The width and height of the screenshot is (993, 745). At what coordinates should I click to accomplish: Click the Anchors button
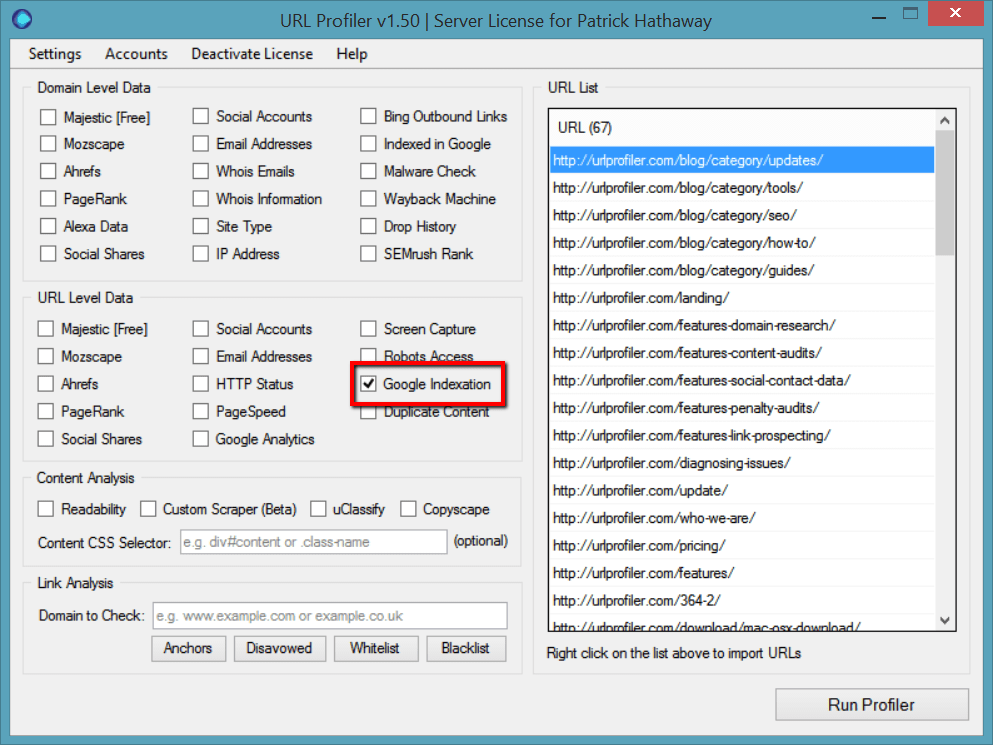188,649
